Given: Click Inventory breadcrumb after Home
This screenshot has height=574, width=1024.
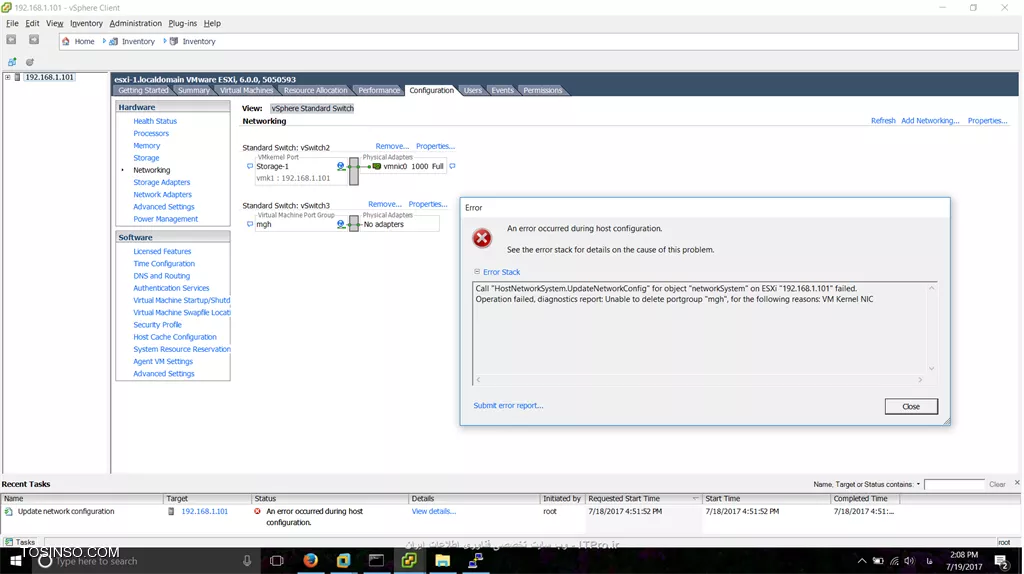Looking at the screenshot, I should (138, 41).
